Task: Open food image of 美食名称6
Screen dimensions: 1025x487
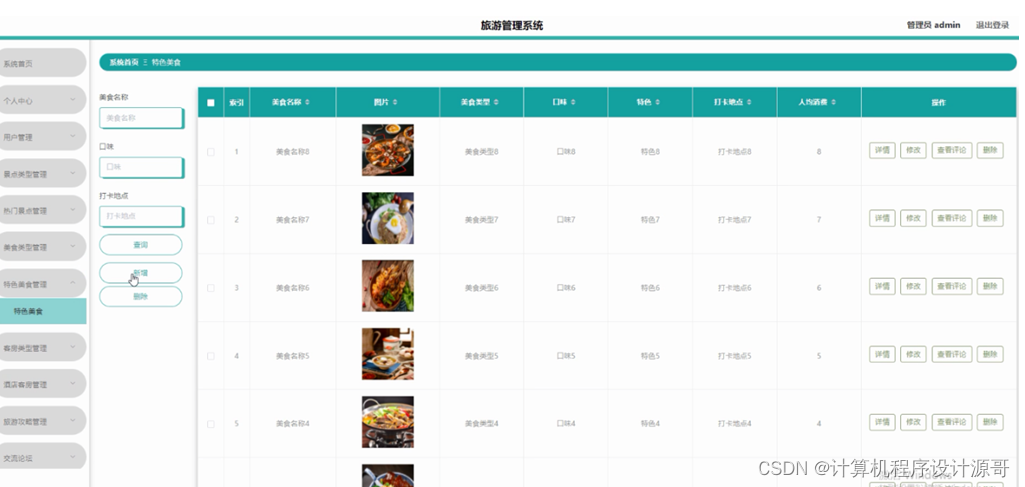Action: (388, 286)
